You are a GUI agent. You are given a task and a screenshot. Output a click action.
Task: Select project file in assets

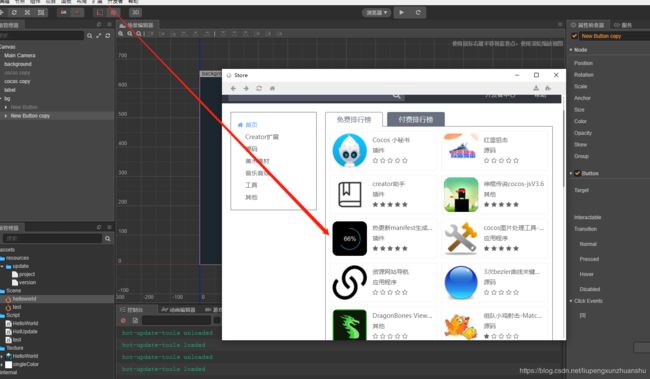pos(24,275)
